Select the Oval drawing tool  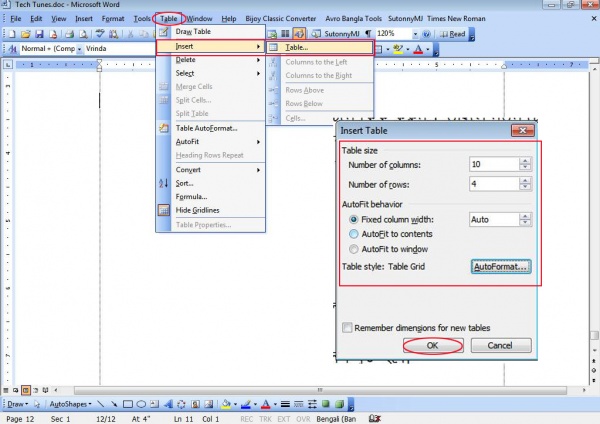coord(141,404)
